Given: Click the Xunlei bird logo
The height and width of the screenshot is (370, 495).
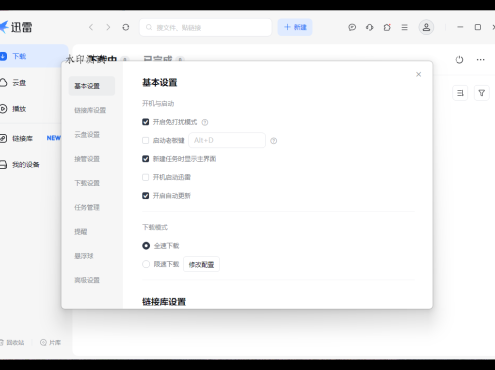Looking at the screenshot, I should coord(4,27).
